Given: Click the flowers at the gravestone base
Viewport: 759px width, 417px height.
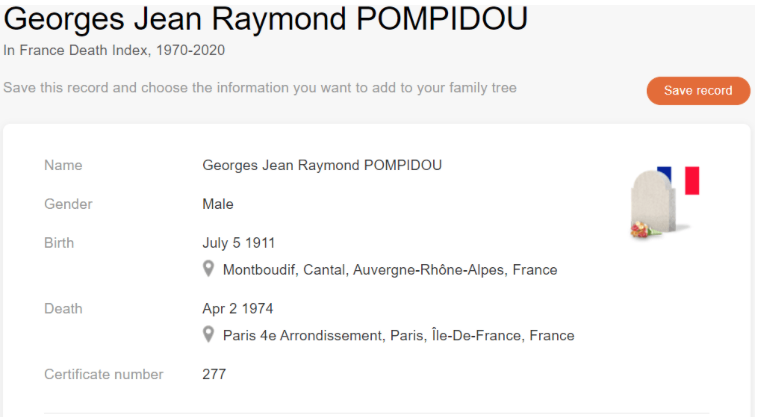Looking at the screenshot, I should pyautogui.click(x=641, y=232).
